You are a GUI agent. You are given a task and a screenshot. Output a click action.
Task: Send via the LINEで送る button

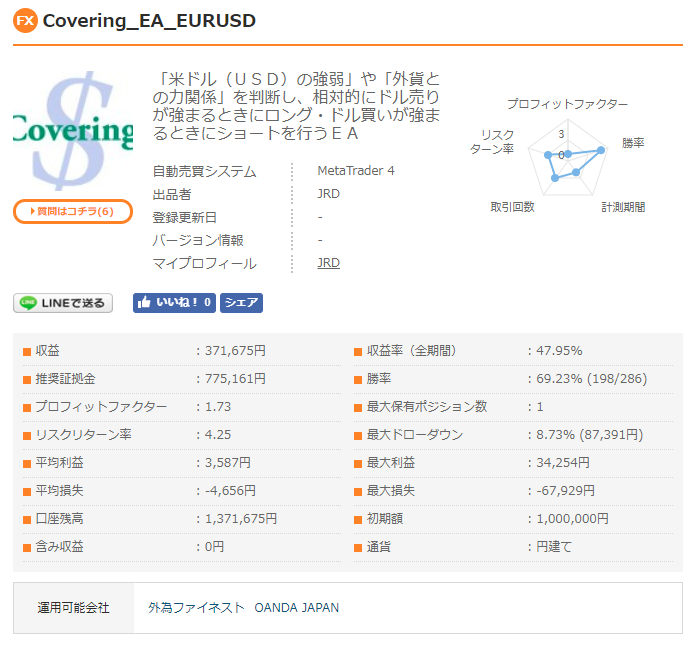coord(63,303)
